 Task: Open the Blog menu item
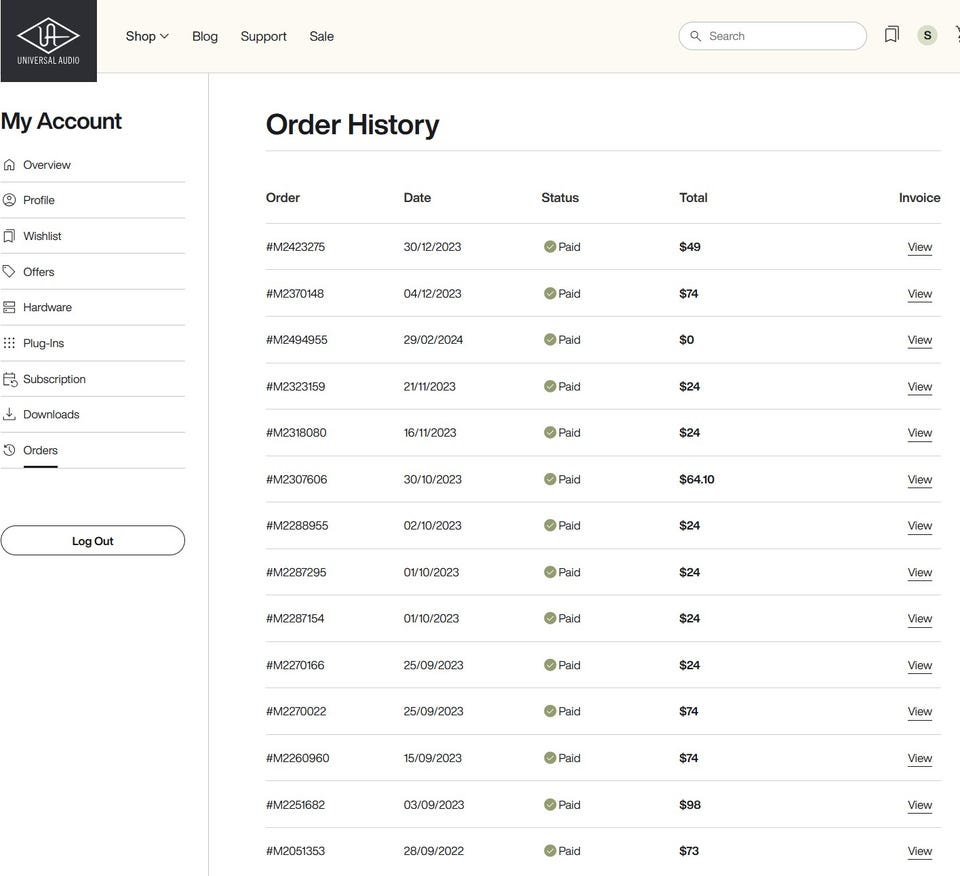[x=205, y=36]
